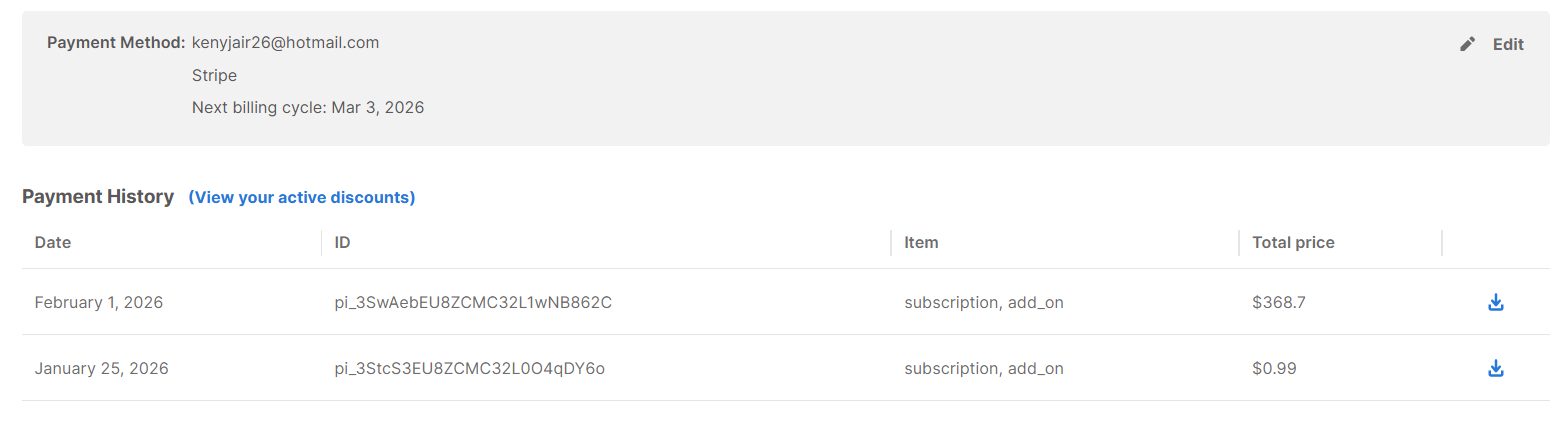Click the Item cell in February row
1557x440 pixels.
pyautogui.click(x=983, y=302)
